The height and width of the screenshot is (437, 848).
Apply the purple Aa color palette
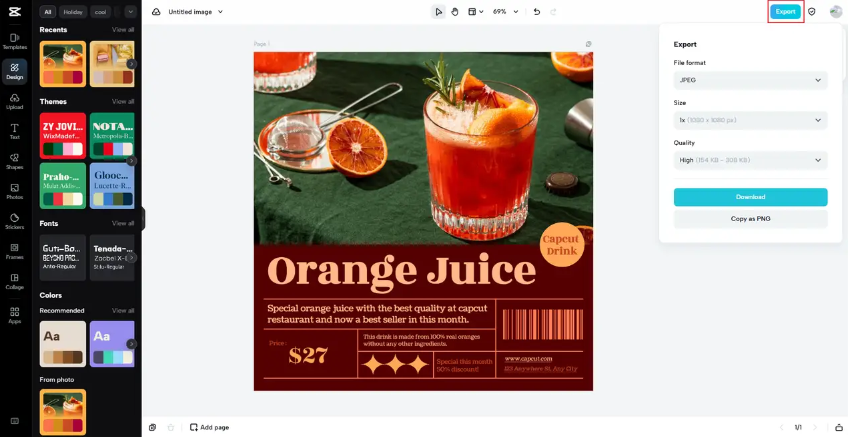[x=112, y=344]
